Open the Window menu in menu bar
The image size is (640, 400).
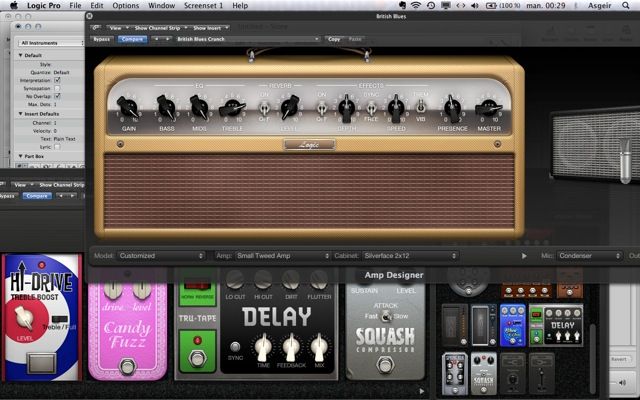point(162,6)
